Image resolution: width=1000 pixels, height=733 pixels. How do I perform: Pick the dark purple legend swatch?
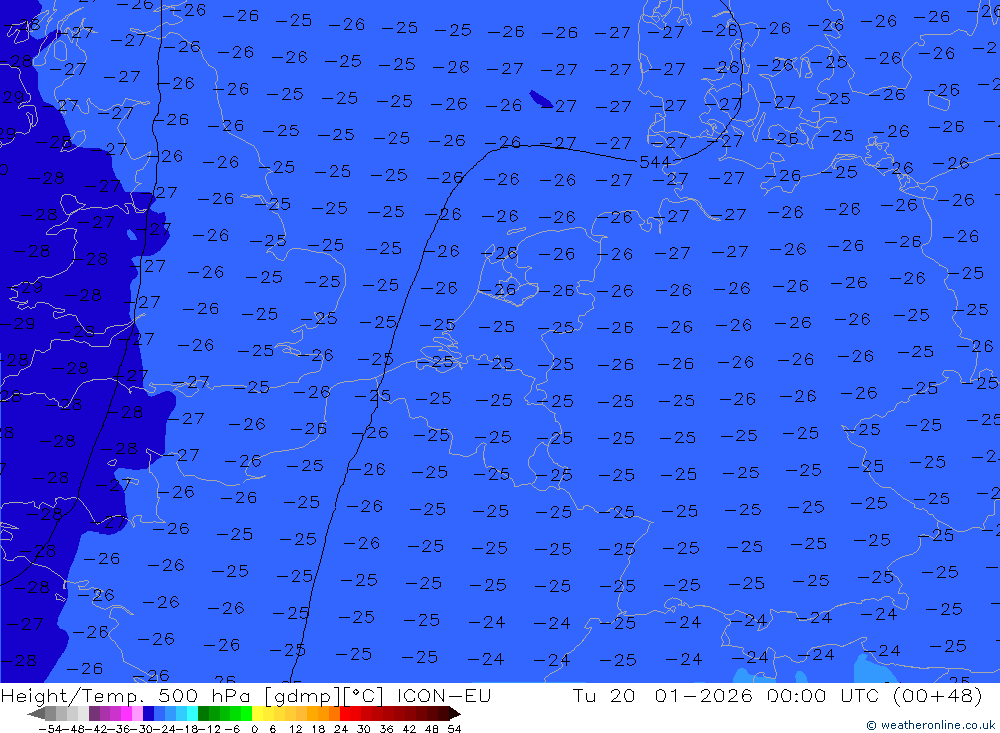click(94, 714)
